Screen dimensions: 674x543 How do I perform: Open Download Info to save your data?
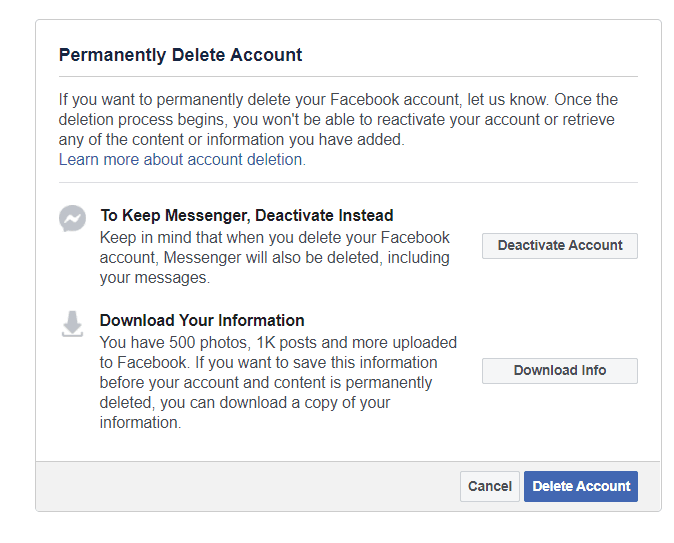pos(560,371)
